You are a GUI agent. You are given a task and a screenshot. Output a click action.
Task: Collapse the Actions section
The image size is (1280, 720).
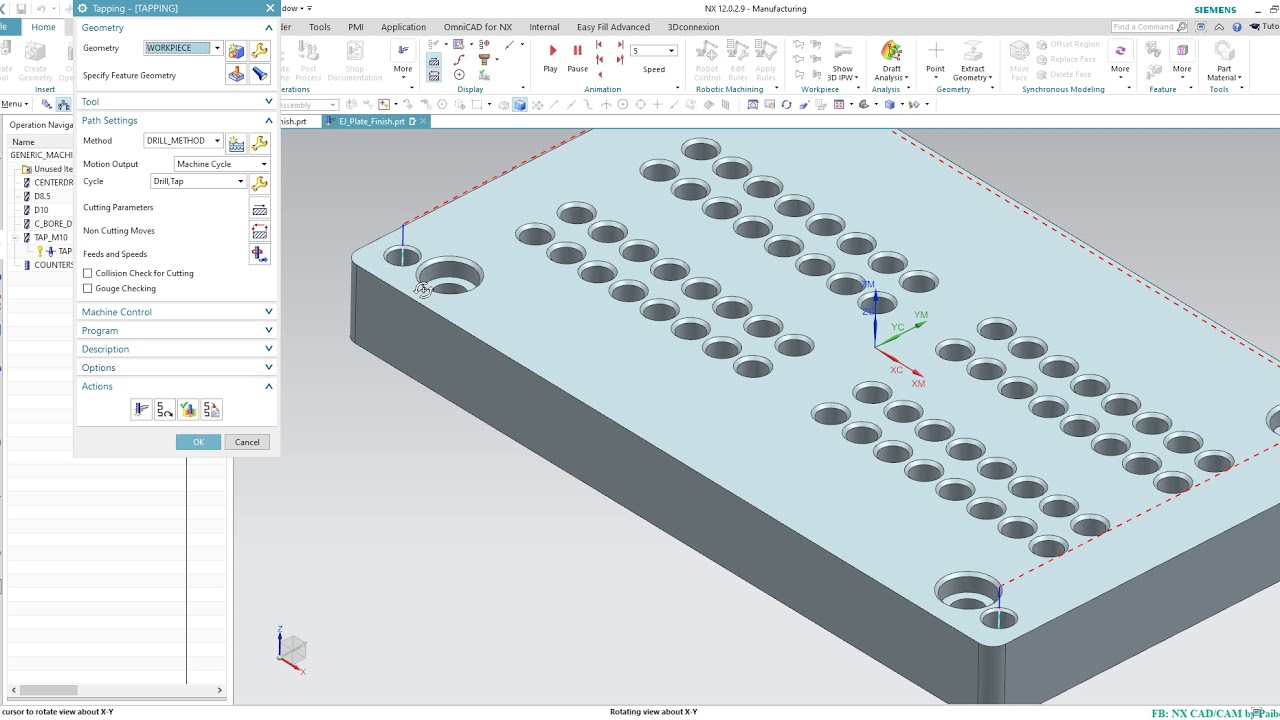coord(176,386)
